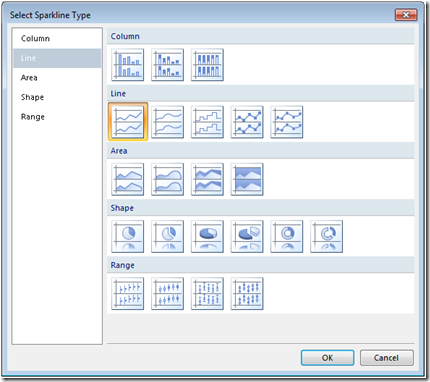Image resolution: width=430 pixels, height=382 pixels.
Task: Select the basic Area sparkline icon
Action: tap(128, 179)
